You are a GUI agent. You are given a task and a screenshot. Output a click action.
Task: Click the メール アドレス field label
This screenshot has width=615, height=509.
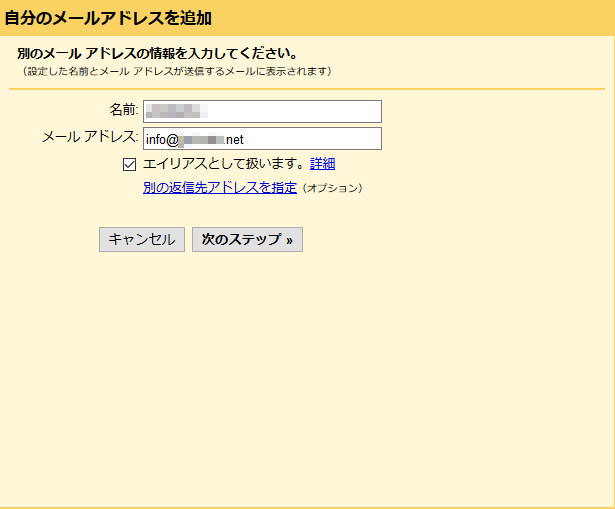90,136
